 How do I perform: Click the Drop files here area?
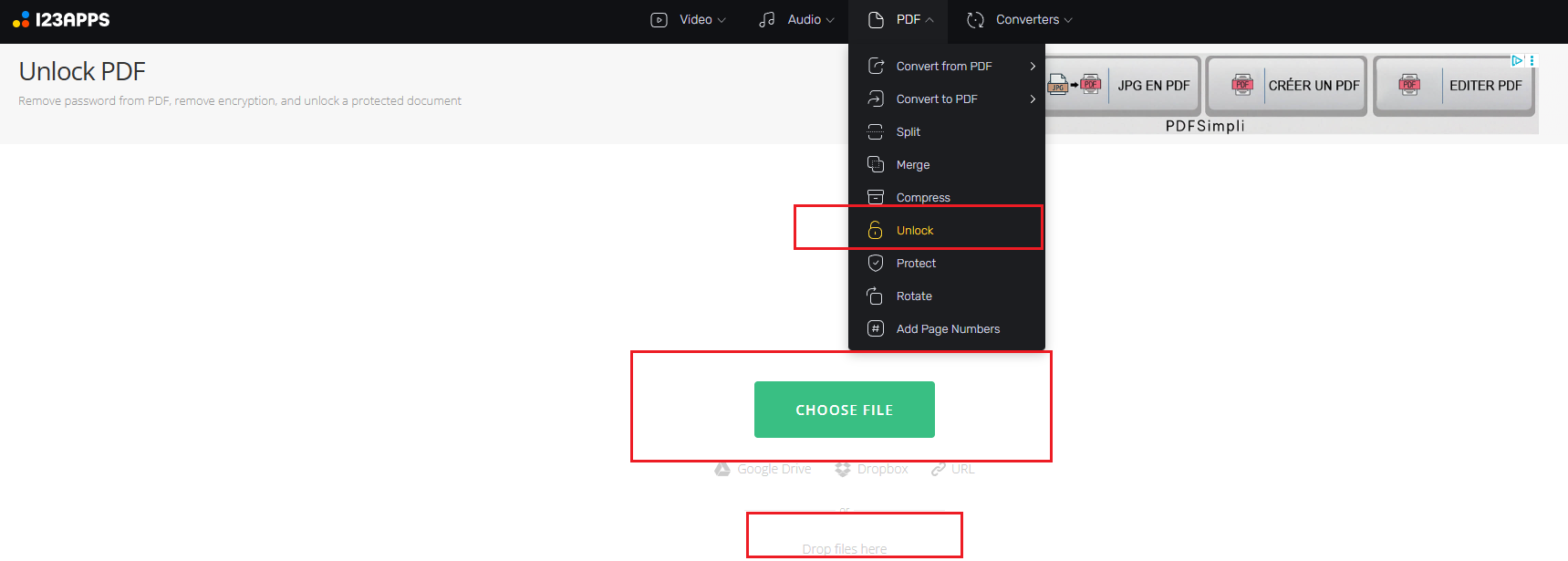pos(845,549)
